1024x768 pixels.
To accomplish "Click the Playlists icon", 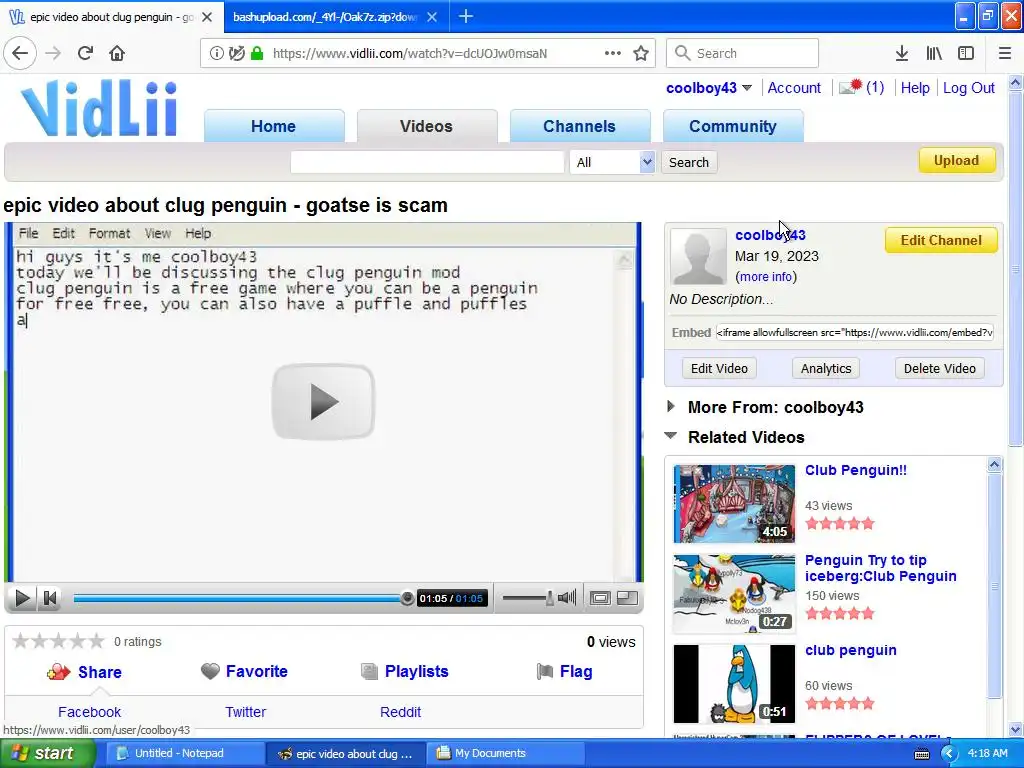I will tap(369, 671).
